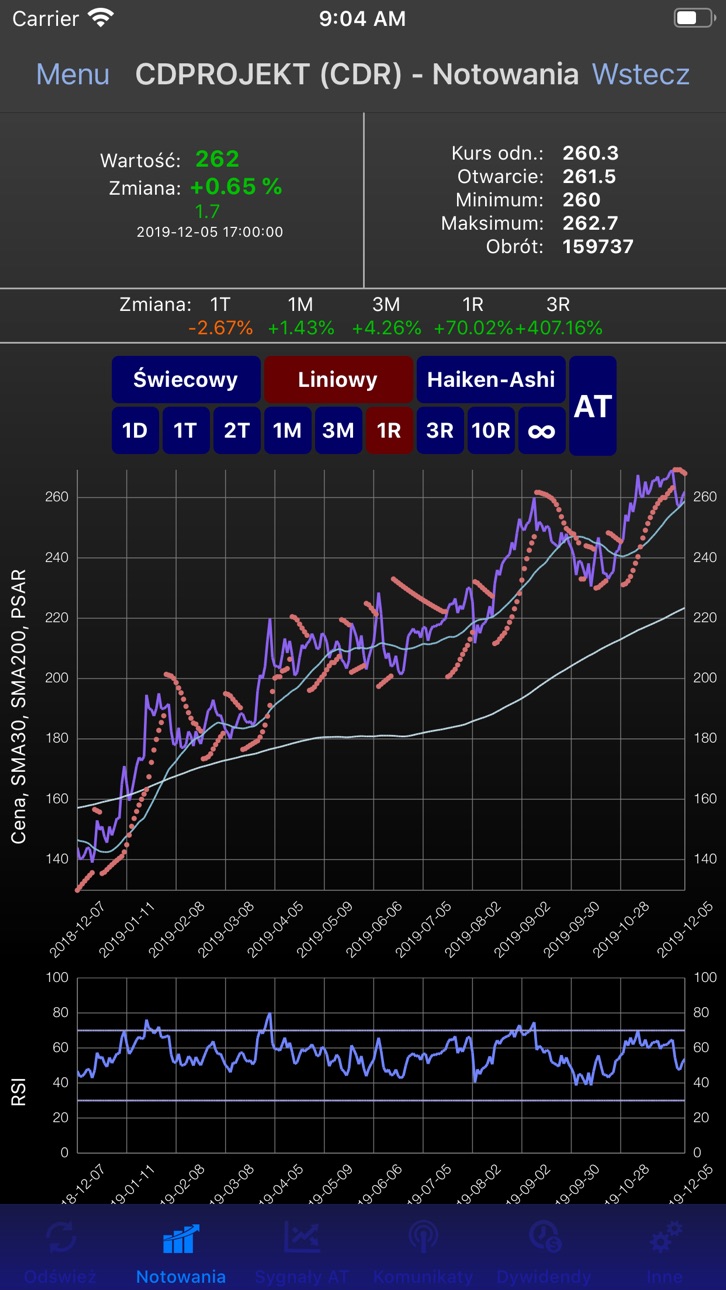726x1290 pixels.
Task: Tap the Maksimum value 262.7
Action: point(590,223)
